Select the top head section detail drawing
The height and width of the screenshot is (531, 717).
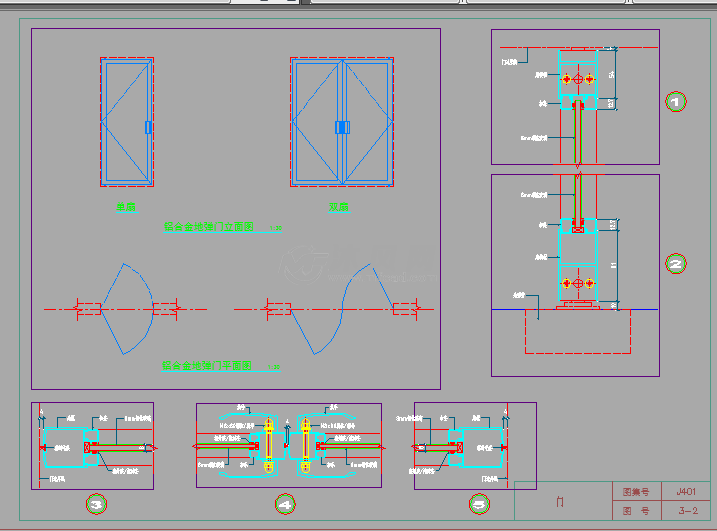coord(575,97)
